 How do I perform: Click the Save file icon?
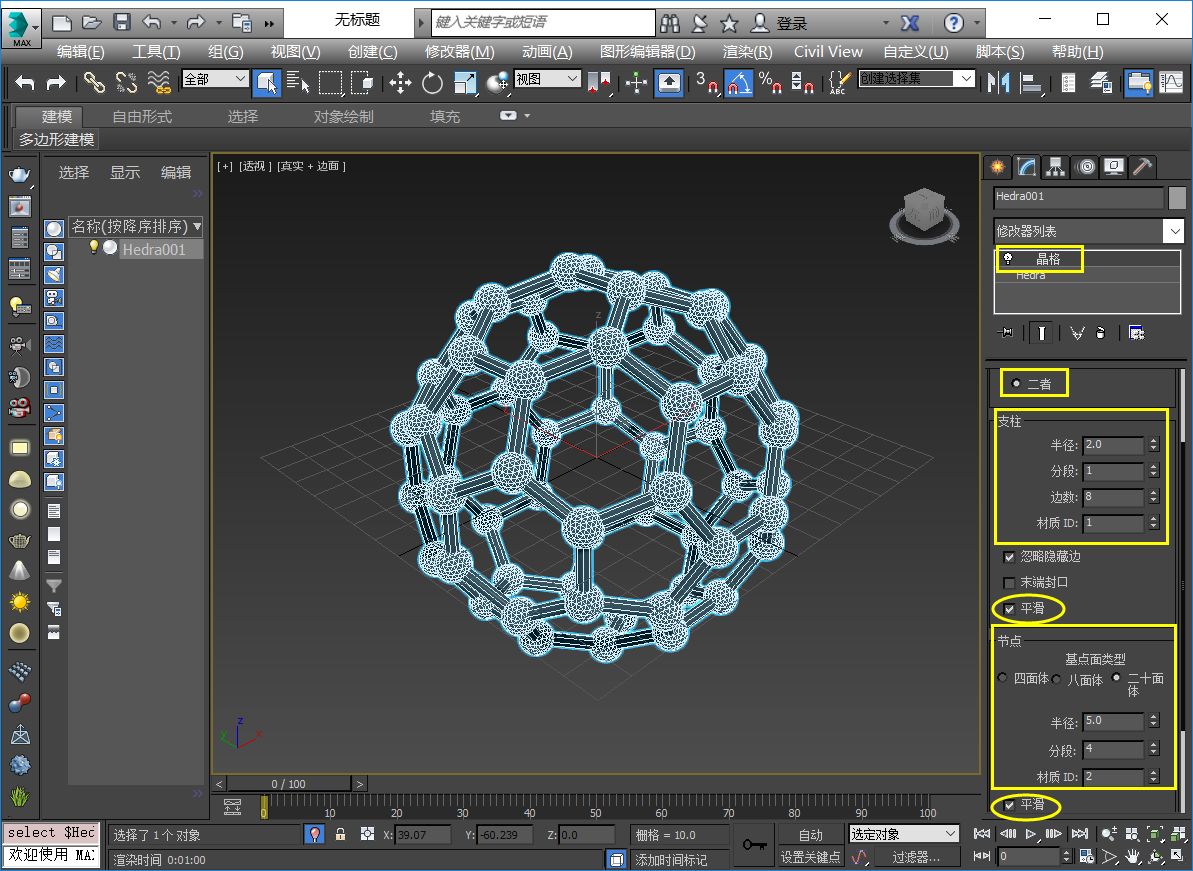tap(122, 23)
